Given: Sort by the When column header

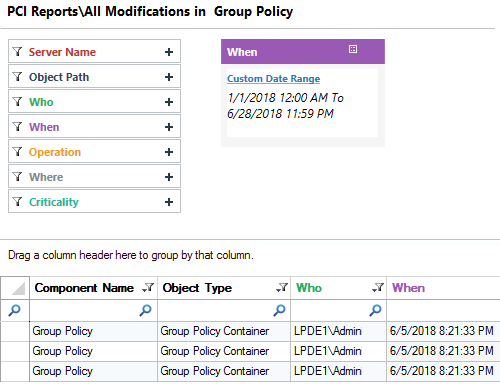Looking at the screenshot, I should 408,288.
